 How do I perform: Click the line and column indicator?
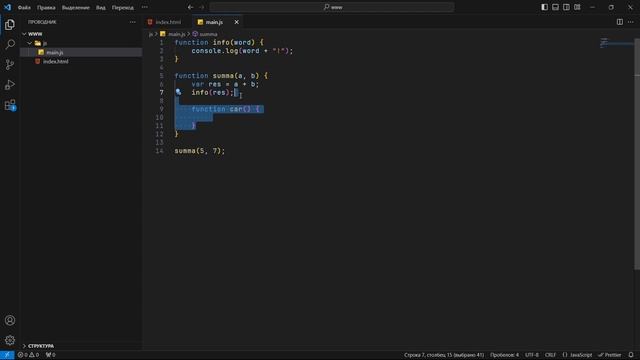point(444,355)
